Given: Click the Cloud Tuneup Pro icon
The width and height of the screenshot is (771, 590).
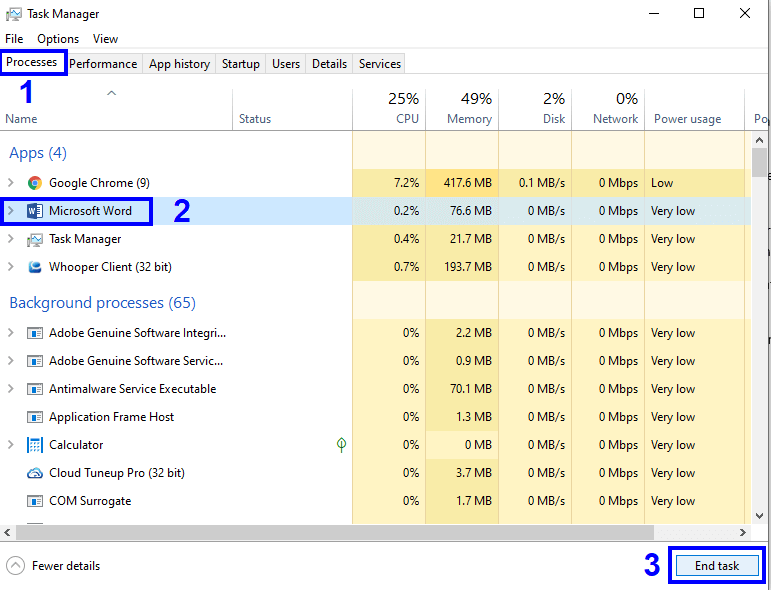Looking at the screenshot, I should pyautogui.click(x=34, y=473).
